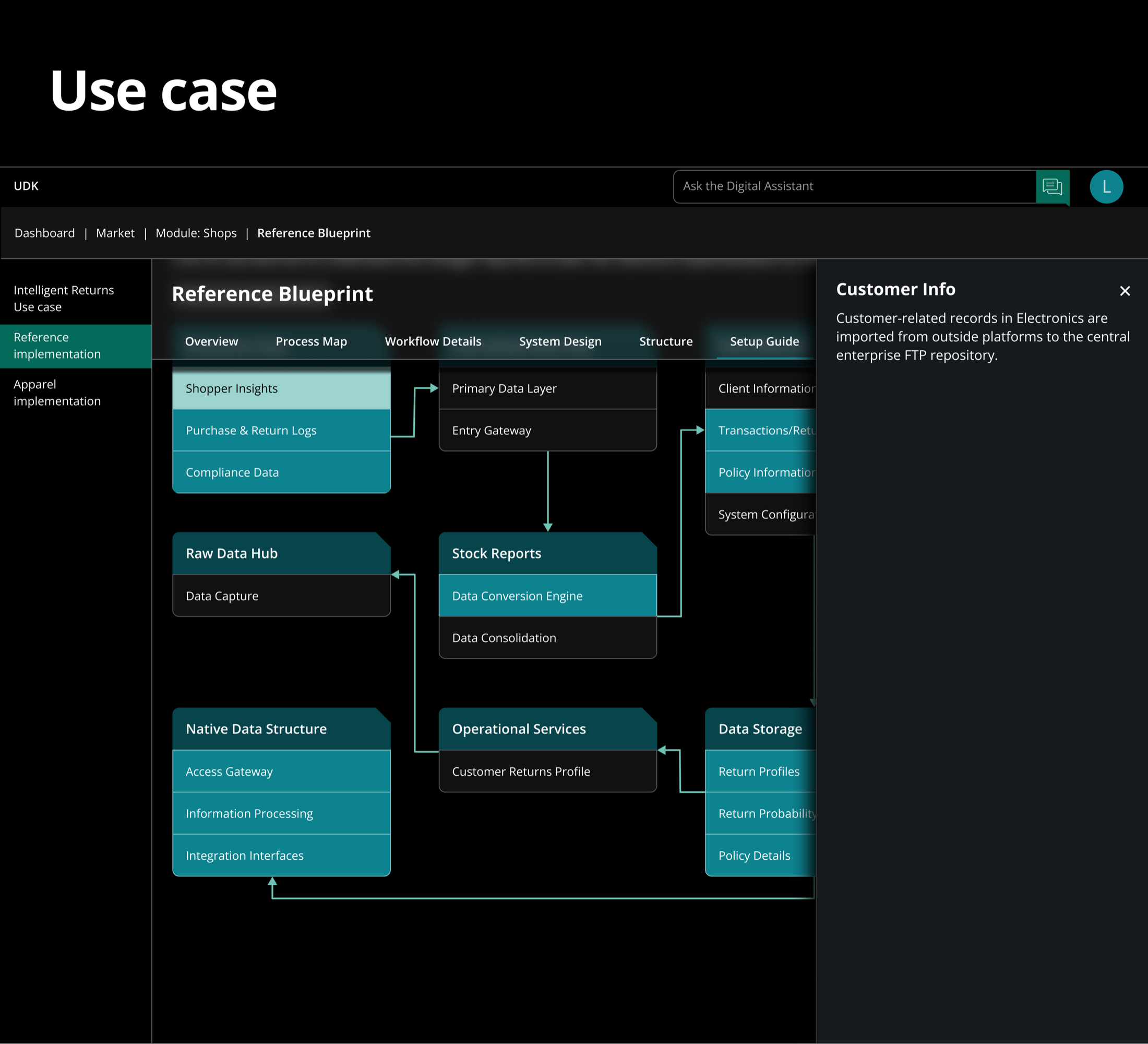Viewport: 1148px width, 1044px height.
Task: Select the Shopper Insights block
Action: coord(281,388)
